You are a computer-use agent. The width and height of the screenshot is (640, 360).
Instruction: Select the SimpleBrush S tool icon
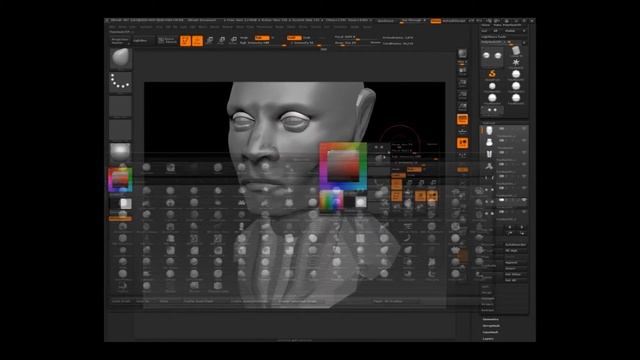click(492, 74)
